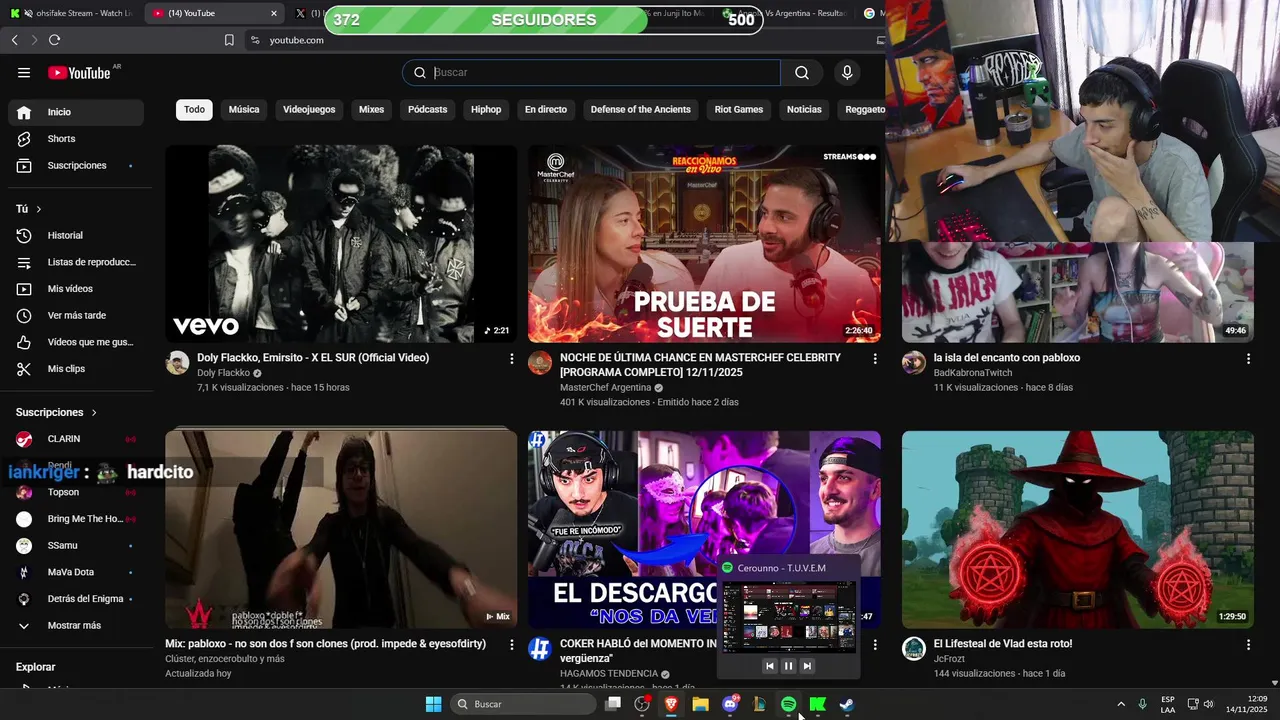Screen dimensions: 1280x720
Task: Open Spotify from the taskbar
Action: pos(788,704)
